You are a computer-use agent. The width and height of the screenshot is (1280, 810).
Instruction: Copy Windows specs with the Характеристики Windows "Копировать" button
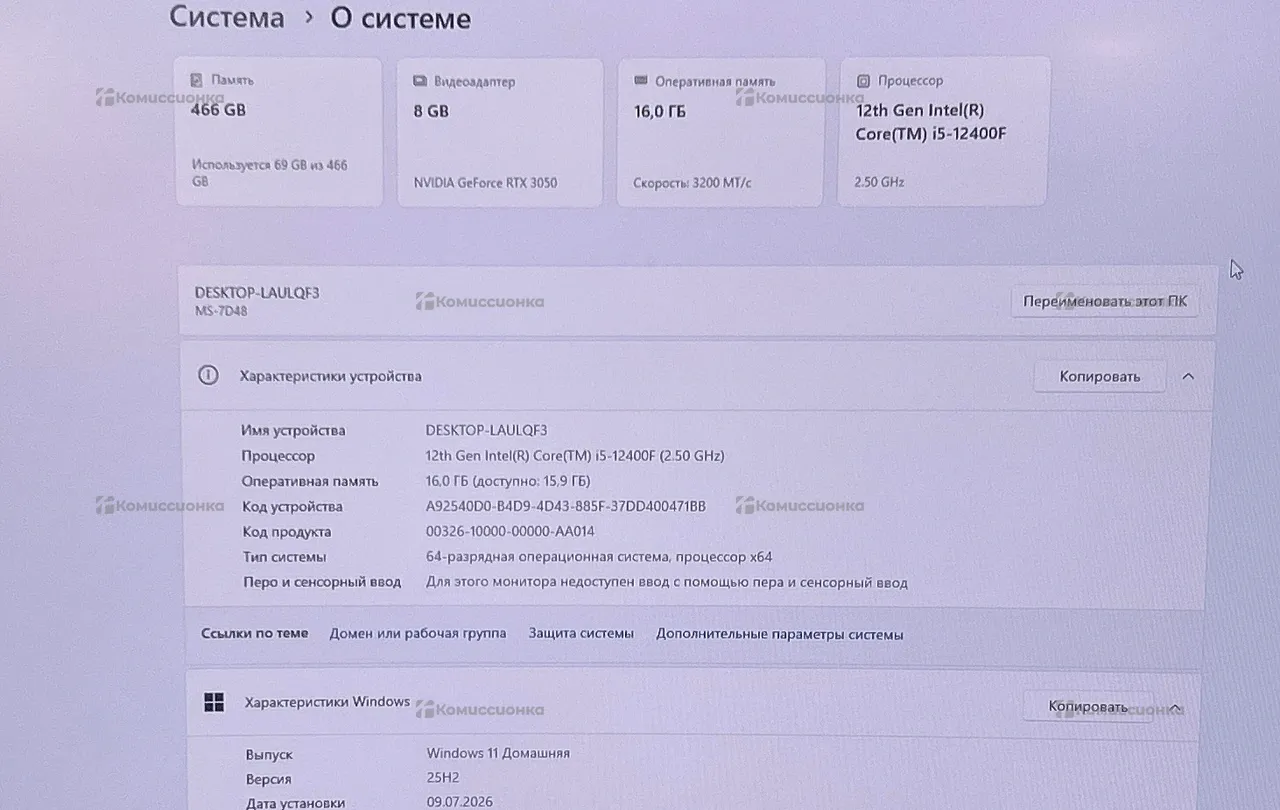pos(1088,707)
